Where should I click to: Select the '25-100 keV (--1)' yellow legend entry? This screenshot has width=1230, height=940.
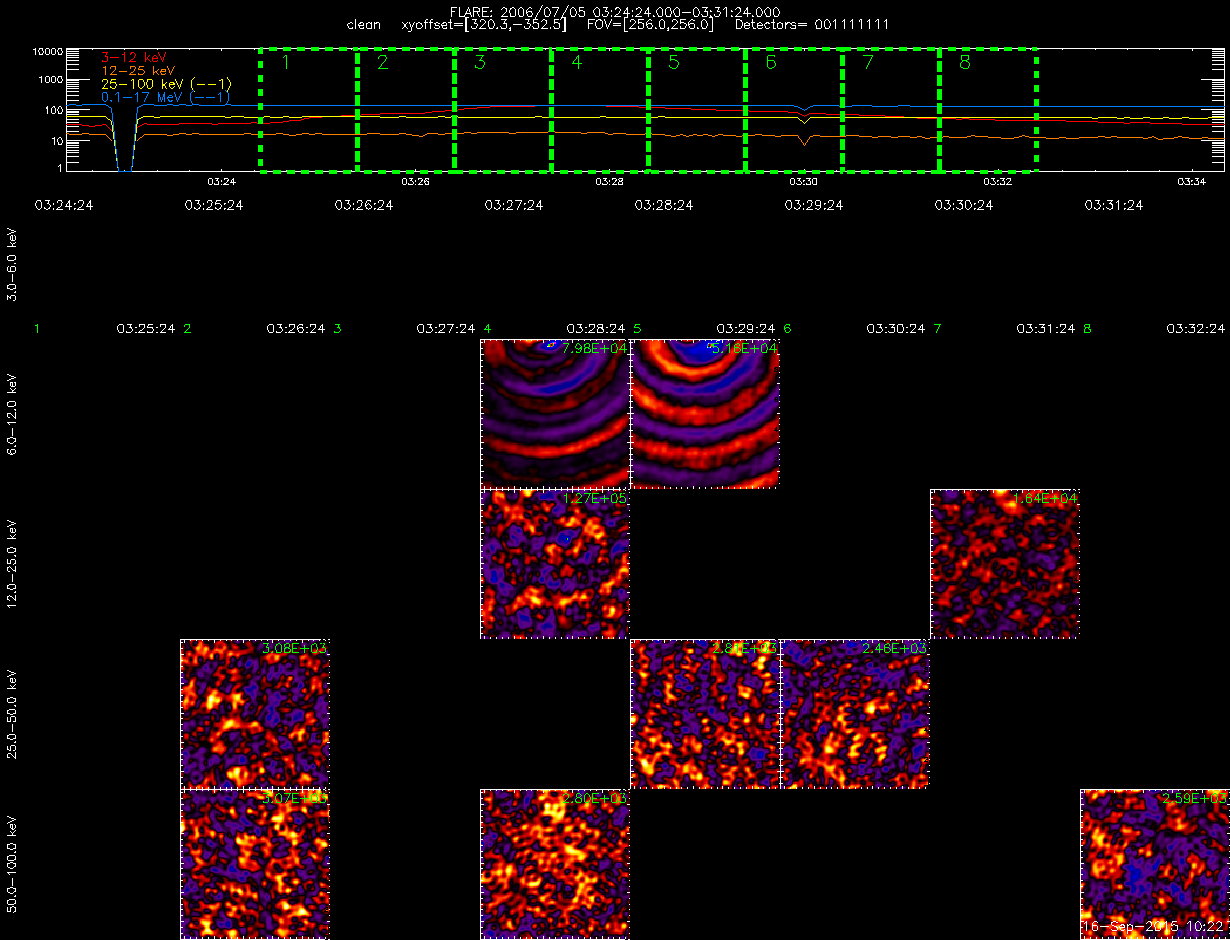(x=166, y=83)
